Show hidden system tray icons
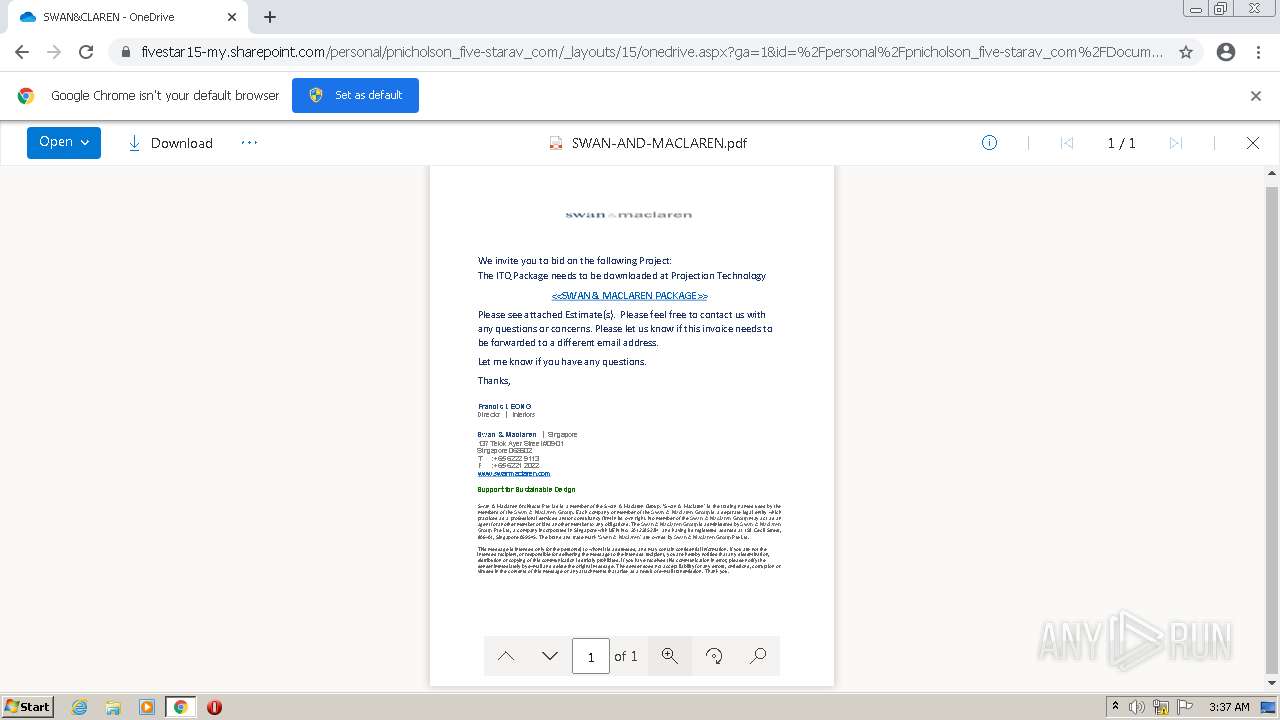 coord(1115,707)
